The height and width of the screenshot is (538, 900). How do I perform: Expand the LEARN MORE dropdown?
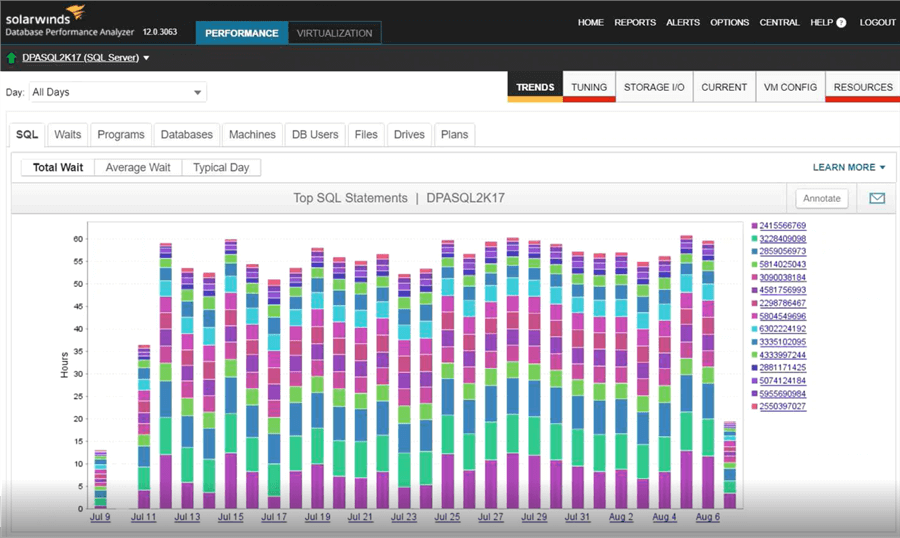(x=849, y=167)
